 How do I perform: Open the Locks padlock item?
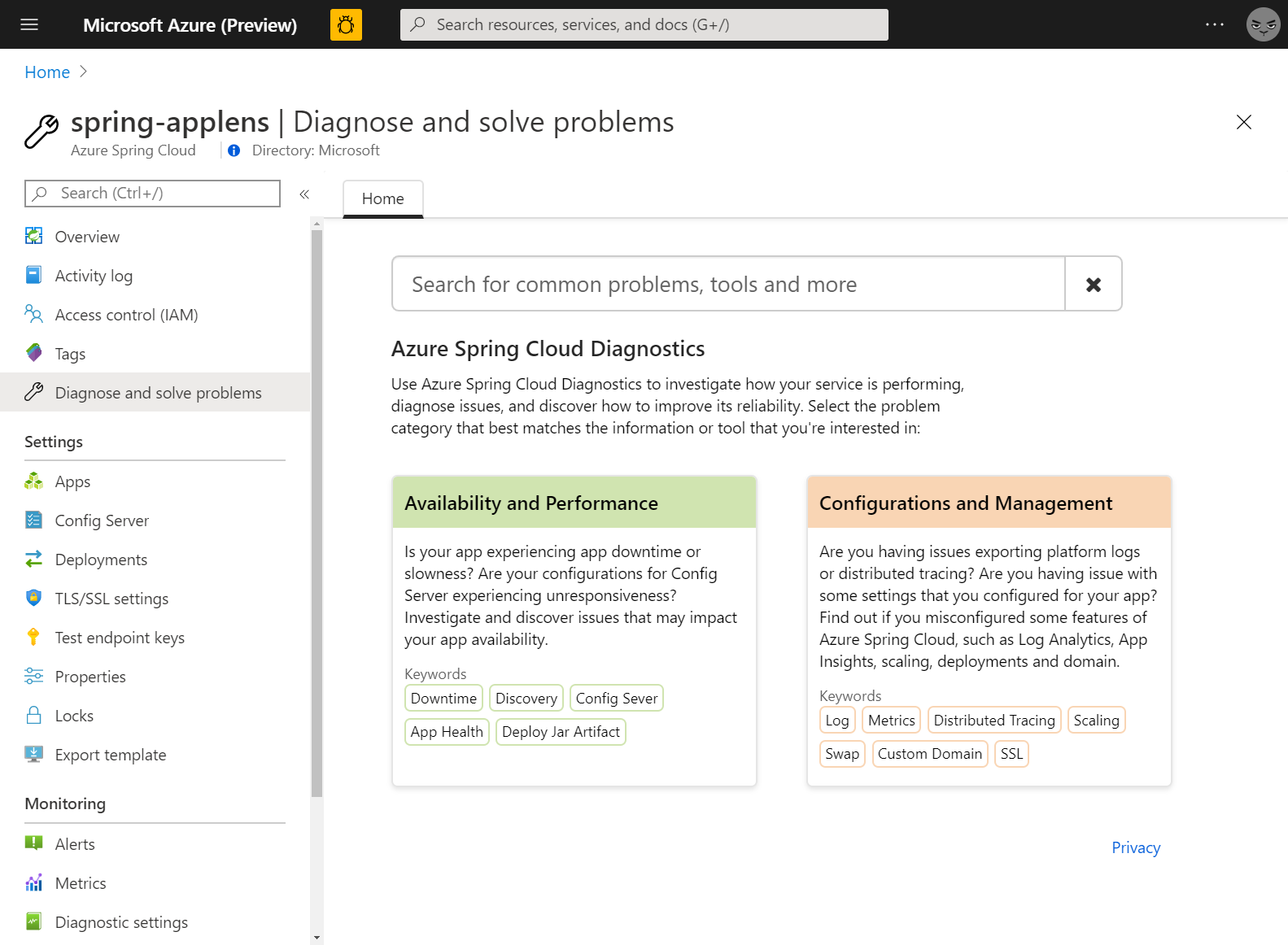(34, 716)
